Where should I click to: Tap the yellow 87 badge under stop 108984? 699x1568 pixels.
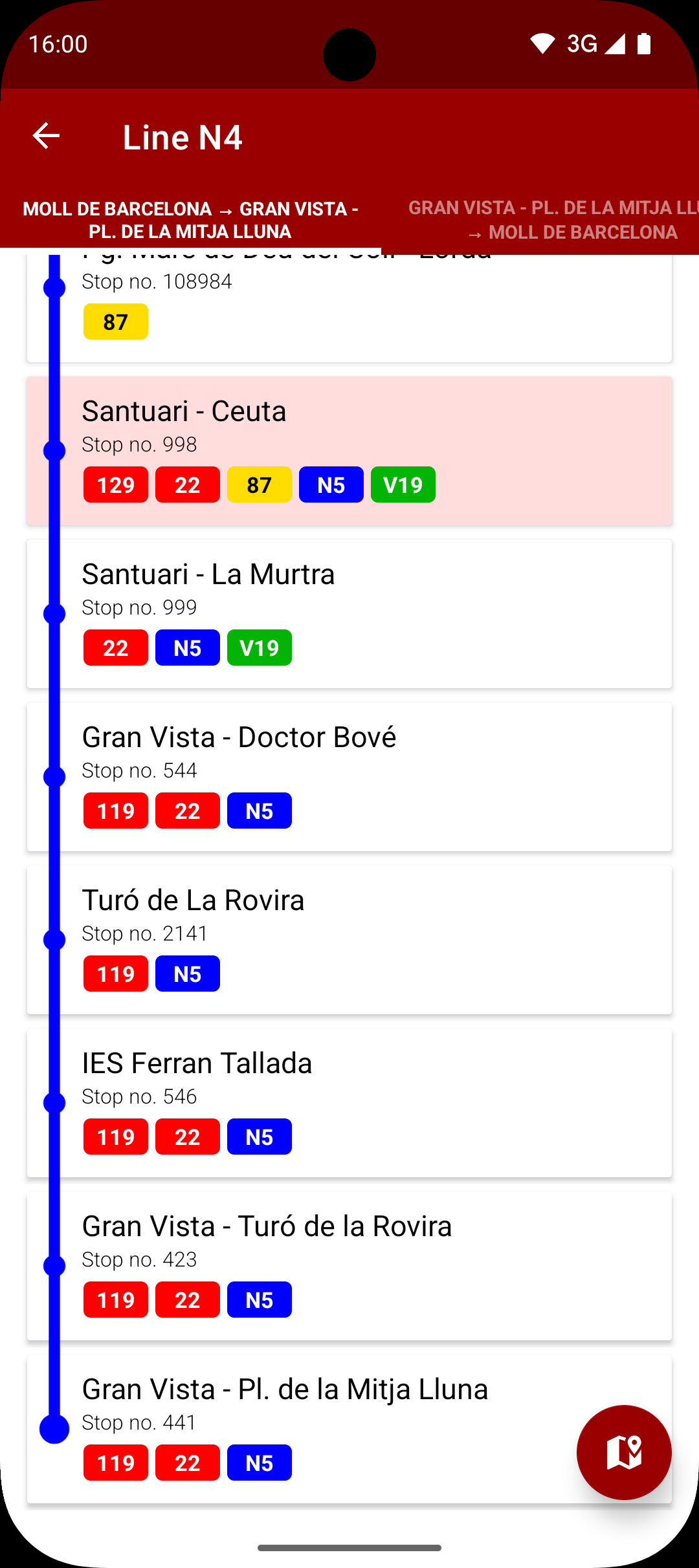pyautogui.click(x=116, y=321)
